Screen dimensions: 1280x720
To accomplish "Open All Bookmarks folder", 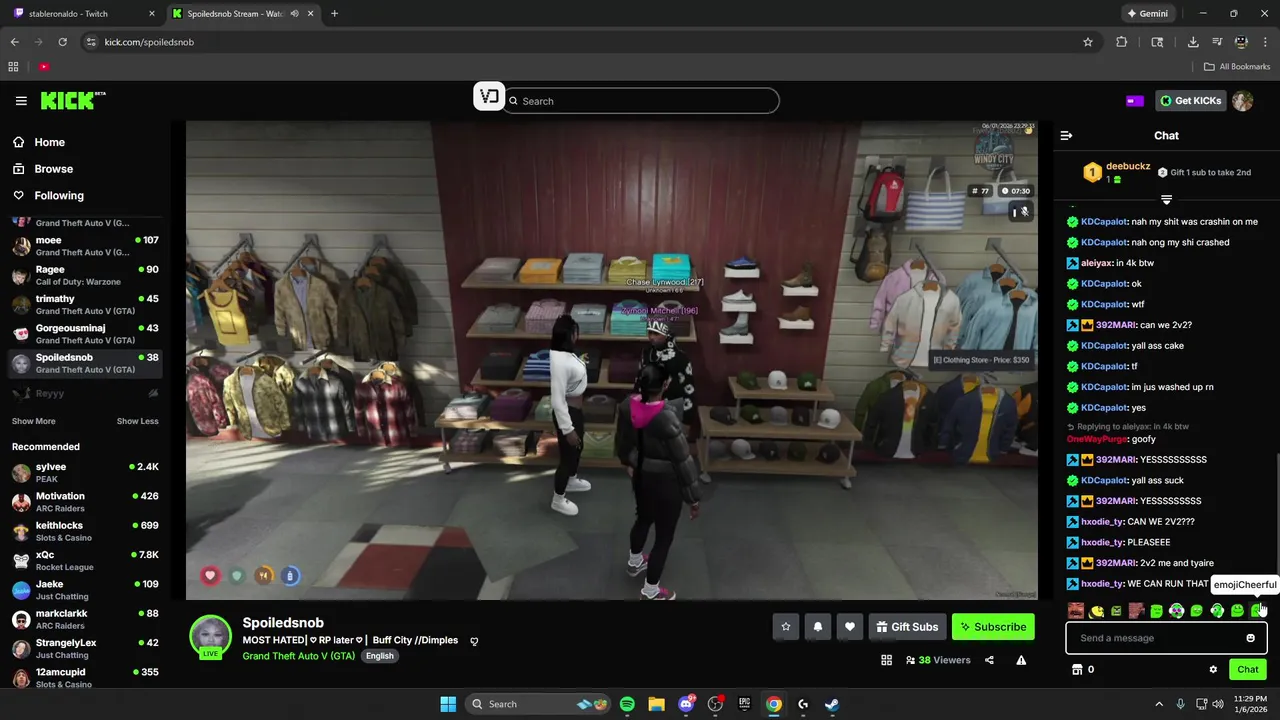I will pyautogui.click(x=1237, y=67).
